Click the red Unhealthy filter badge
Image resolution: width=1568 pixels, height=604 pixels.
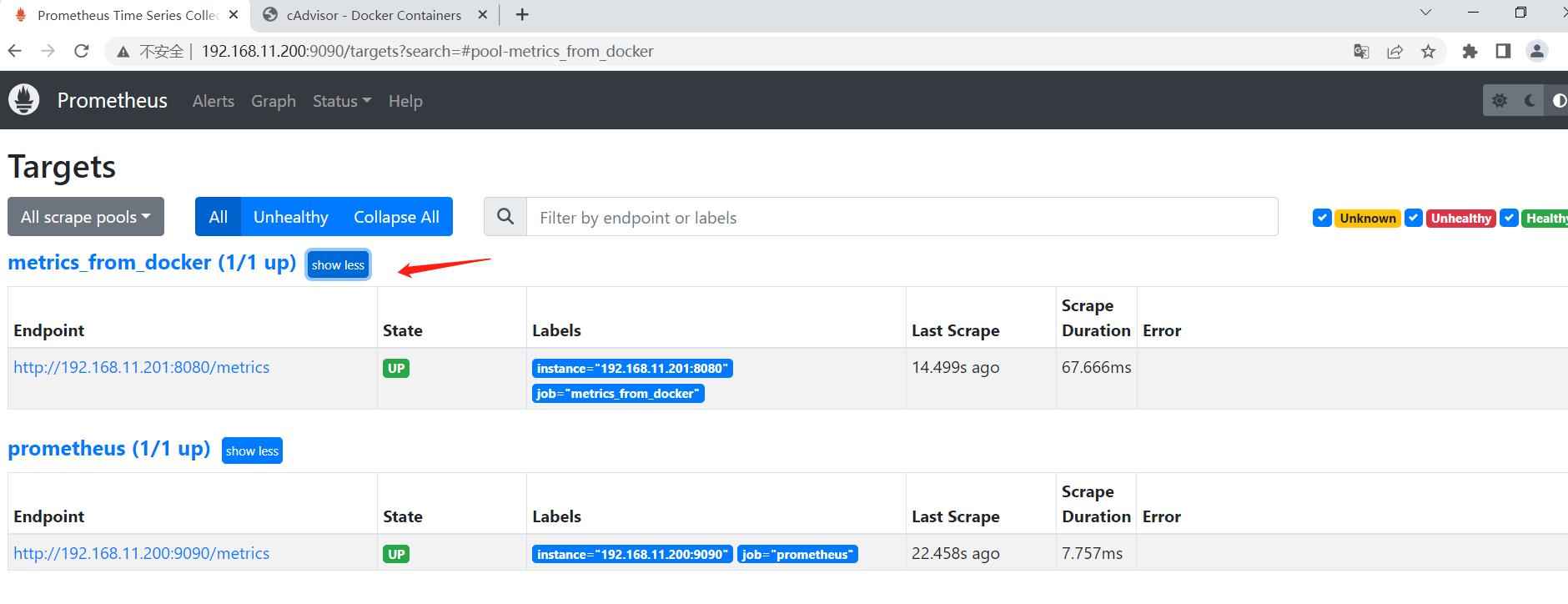point(1461,218)
